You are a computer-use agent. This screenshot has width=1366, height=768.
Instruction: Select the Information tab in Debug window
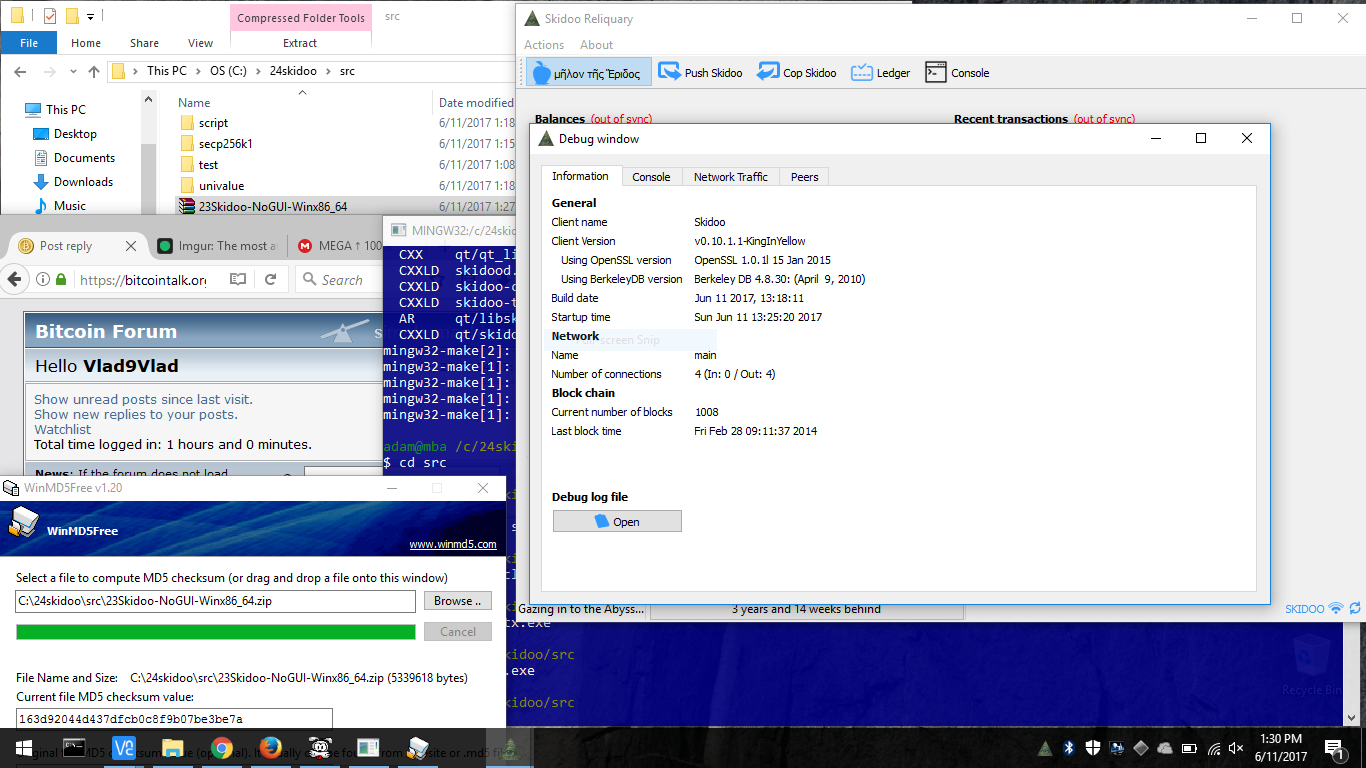point(580,176)
